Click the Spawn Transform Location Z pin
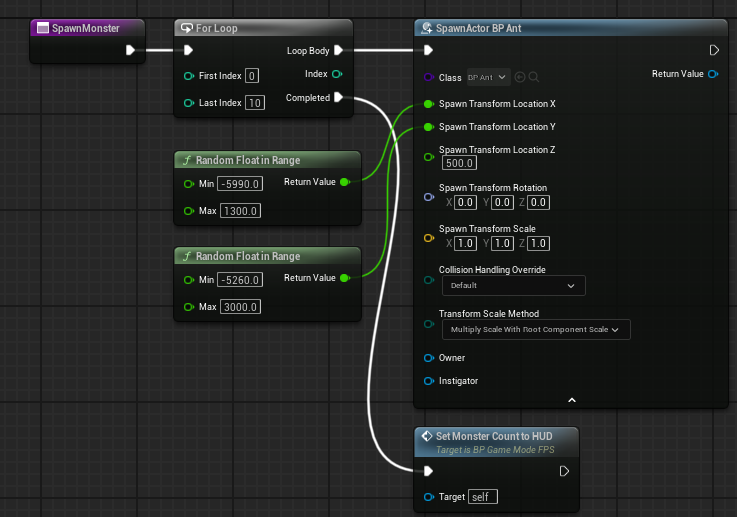Viewport: 737px width, 517px height. [x=429, y=157]
